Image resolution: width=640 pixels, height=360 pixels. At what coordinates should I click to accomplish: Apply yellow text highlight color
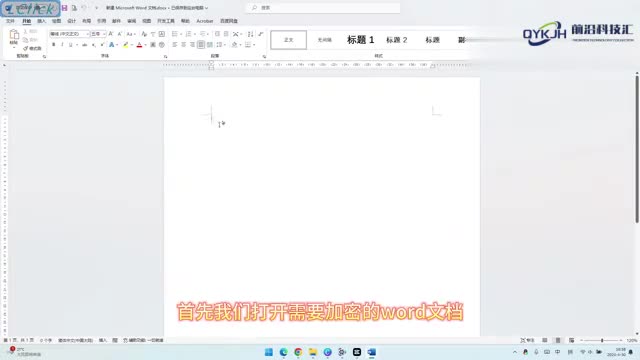click(x=126, y=44)
